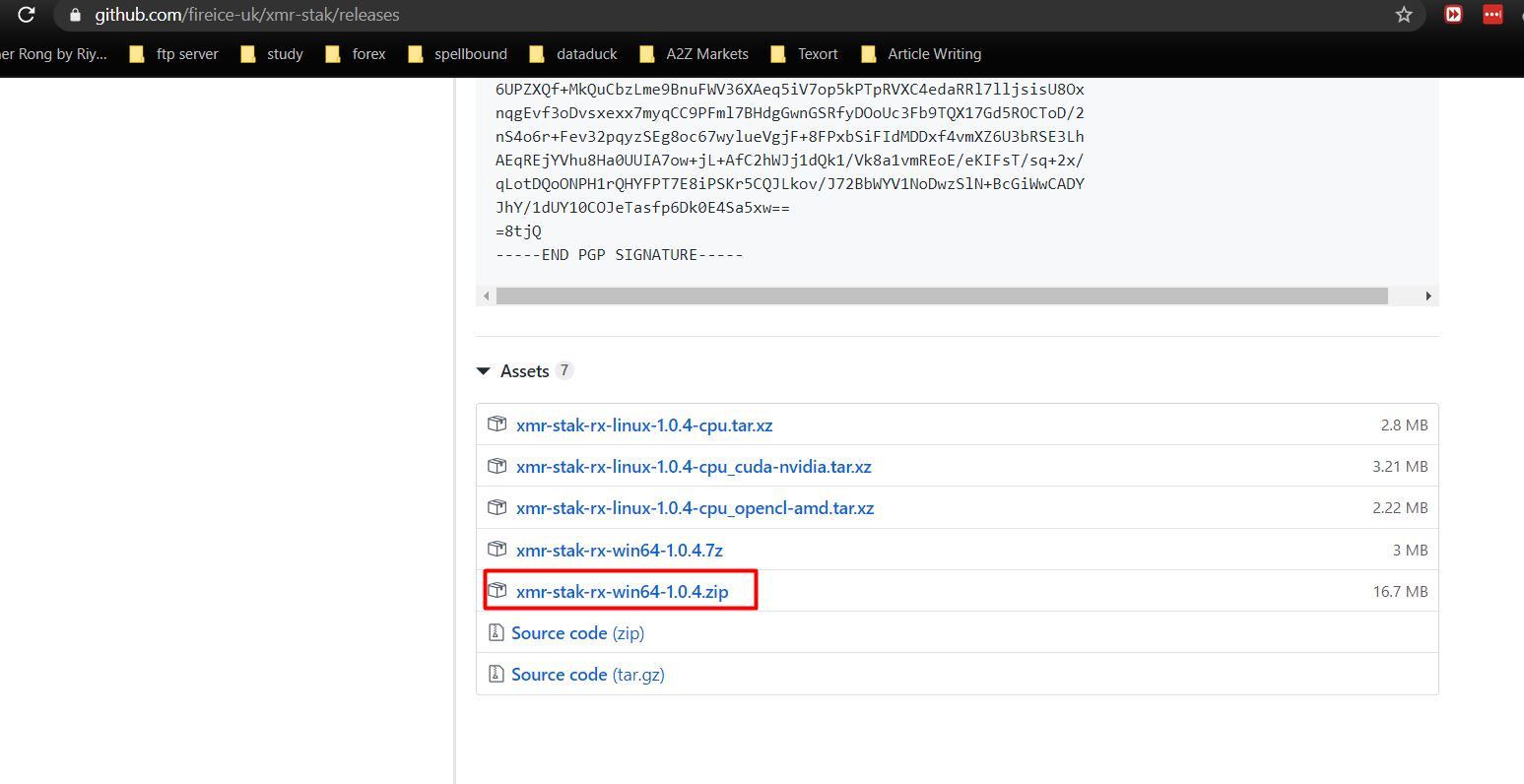Click the Assets count badge showing 7

pos(563,370)
